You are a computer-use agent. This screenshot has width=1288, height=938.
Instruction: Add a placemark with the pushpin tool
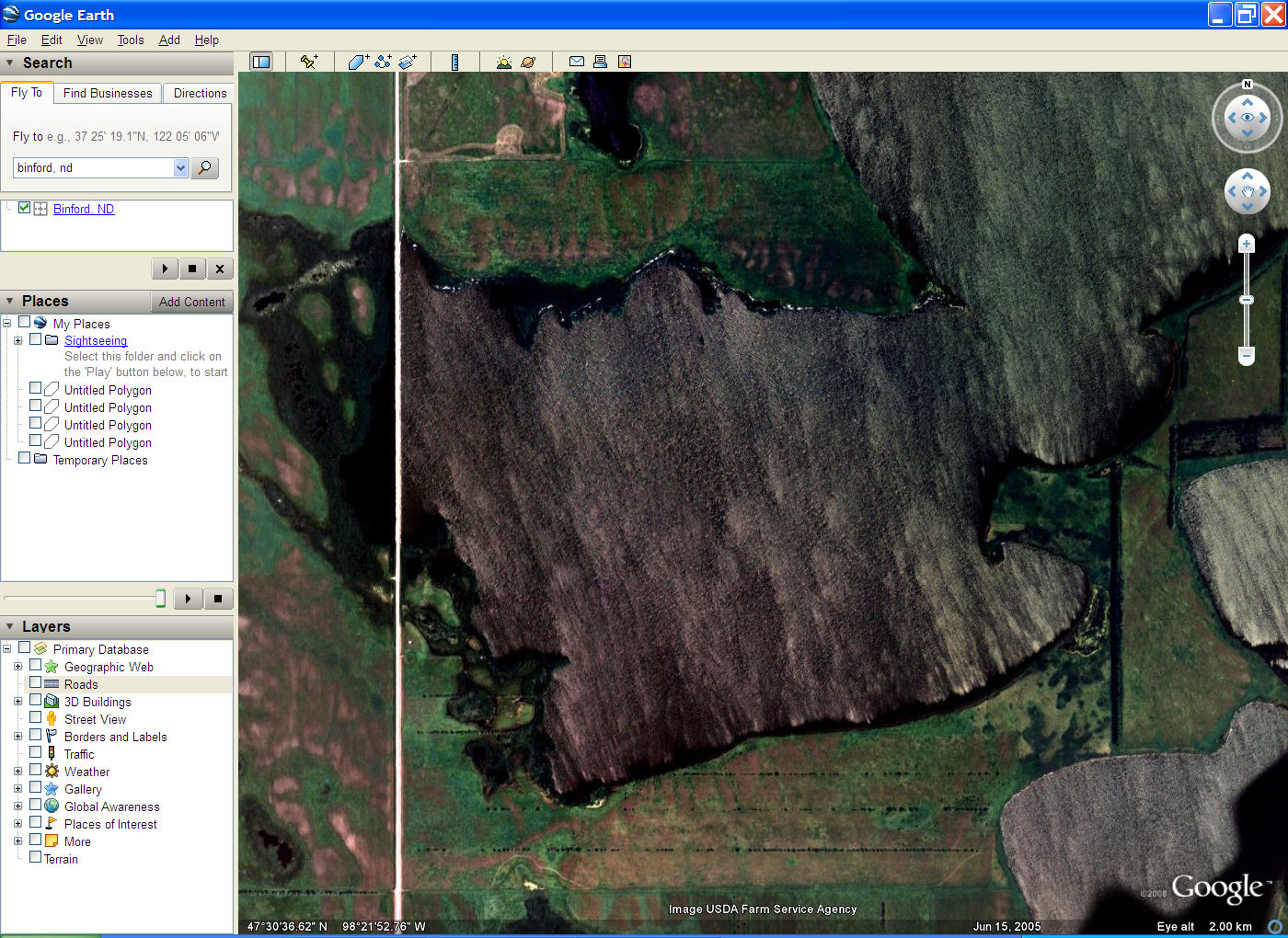point(309,62)
